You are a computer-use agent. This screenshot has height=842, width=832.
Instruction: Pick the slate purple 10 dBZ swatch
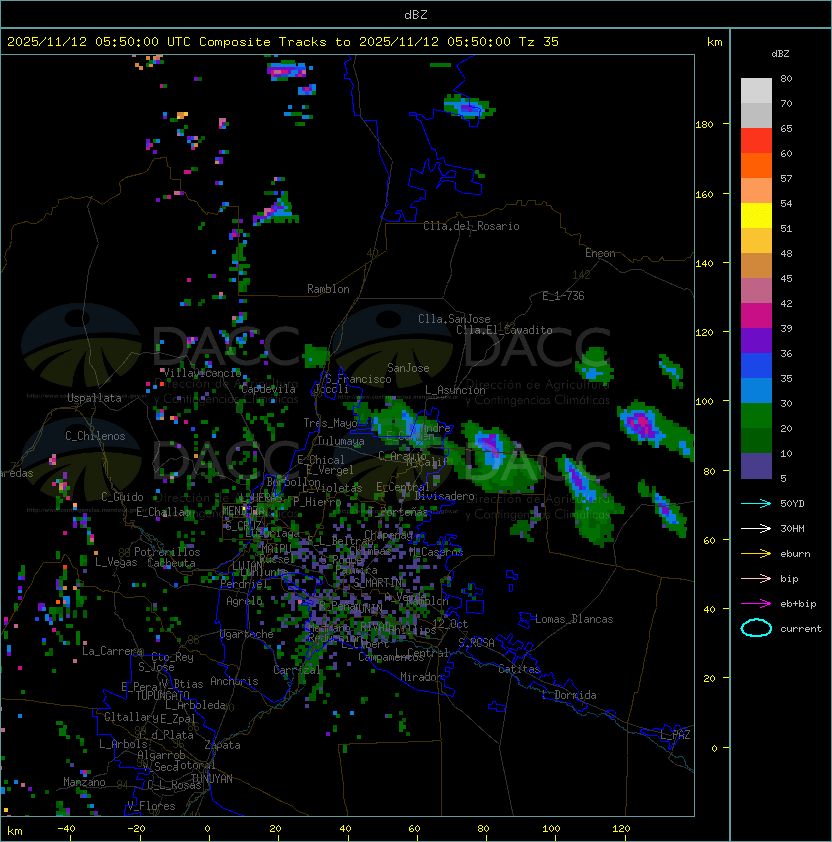click(x=756, y=466)
